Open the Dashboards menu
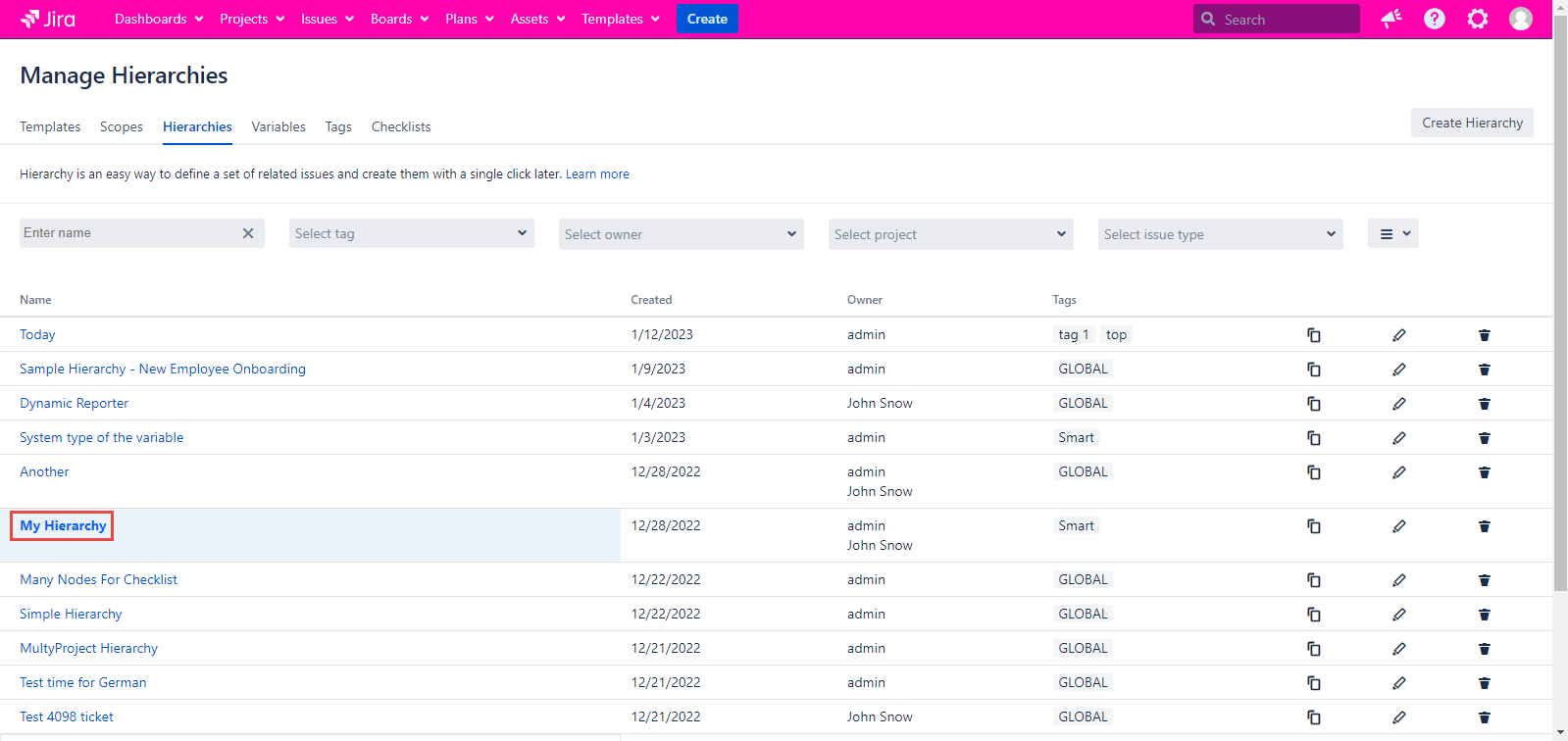The height and width of the screenshot is (741, 1568). click(x=159, y=19)
